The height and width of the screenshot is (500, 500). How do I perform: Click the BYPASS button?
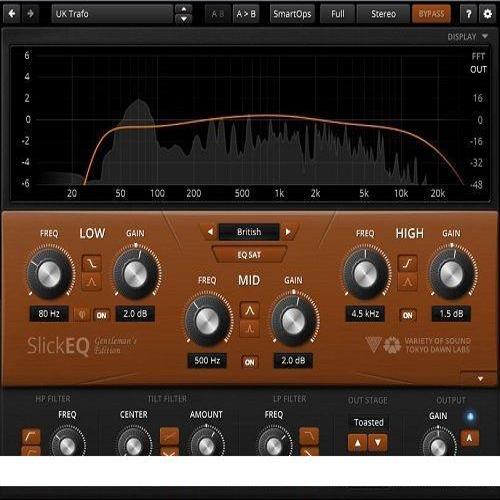[x=431, y=14]
